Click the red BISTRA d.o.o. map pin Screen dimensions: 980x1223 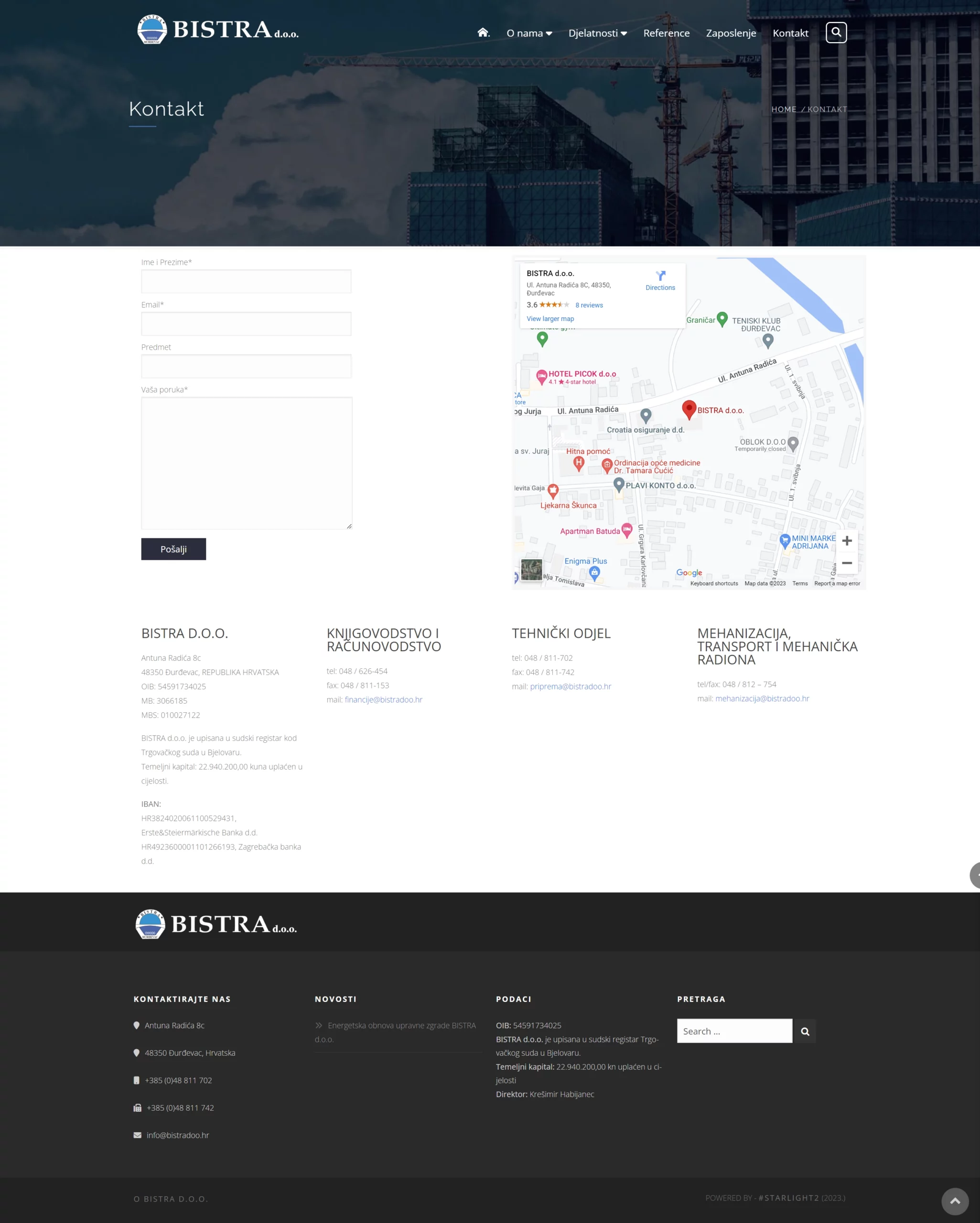tap(689, 408)
